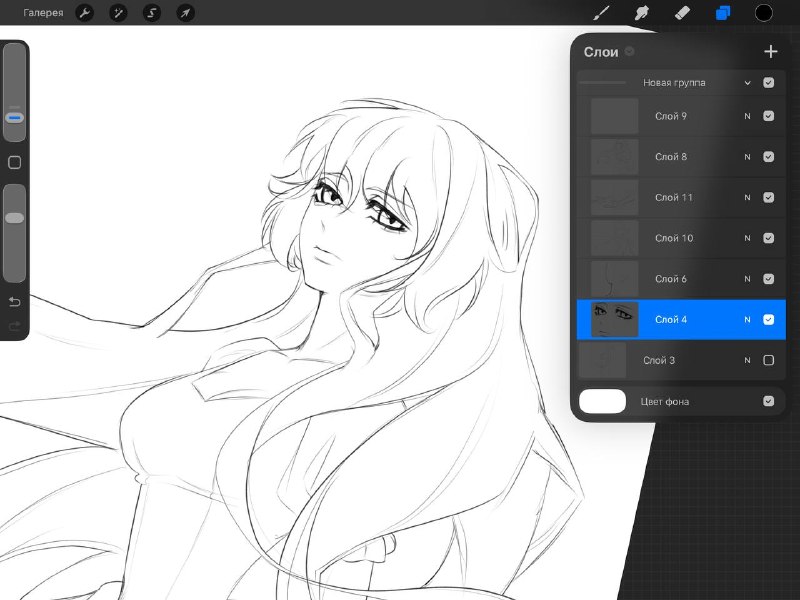This screenshot has height=600, width=800.
Task: Show hidden layer Слой 3
Action: [x=768, y=360]
